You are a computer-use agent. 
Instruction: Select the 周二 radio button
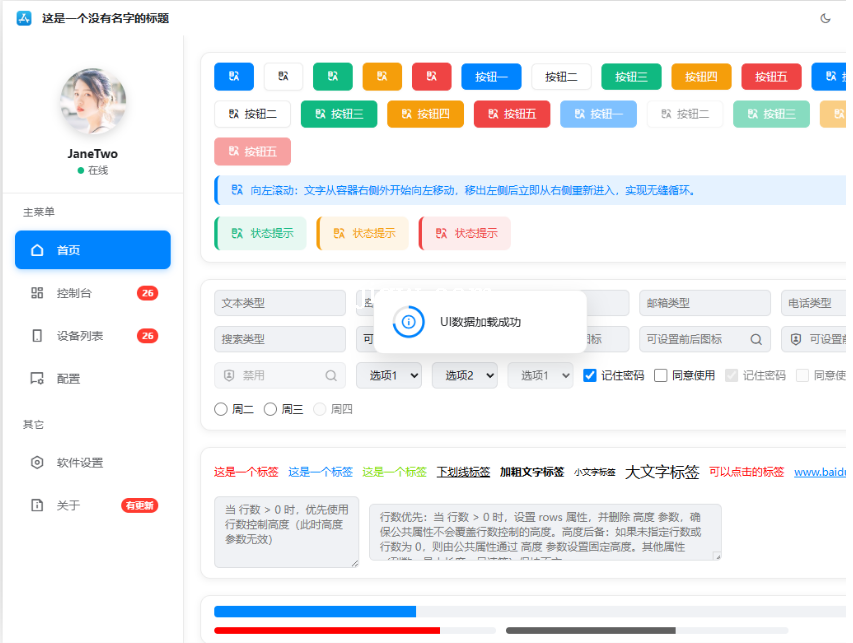tap(221, 409)
